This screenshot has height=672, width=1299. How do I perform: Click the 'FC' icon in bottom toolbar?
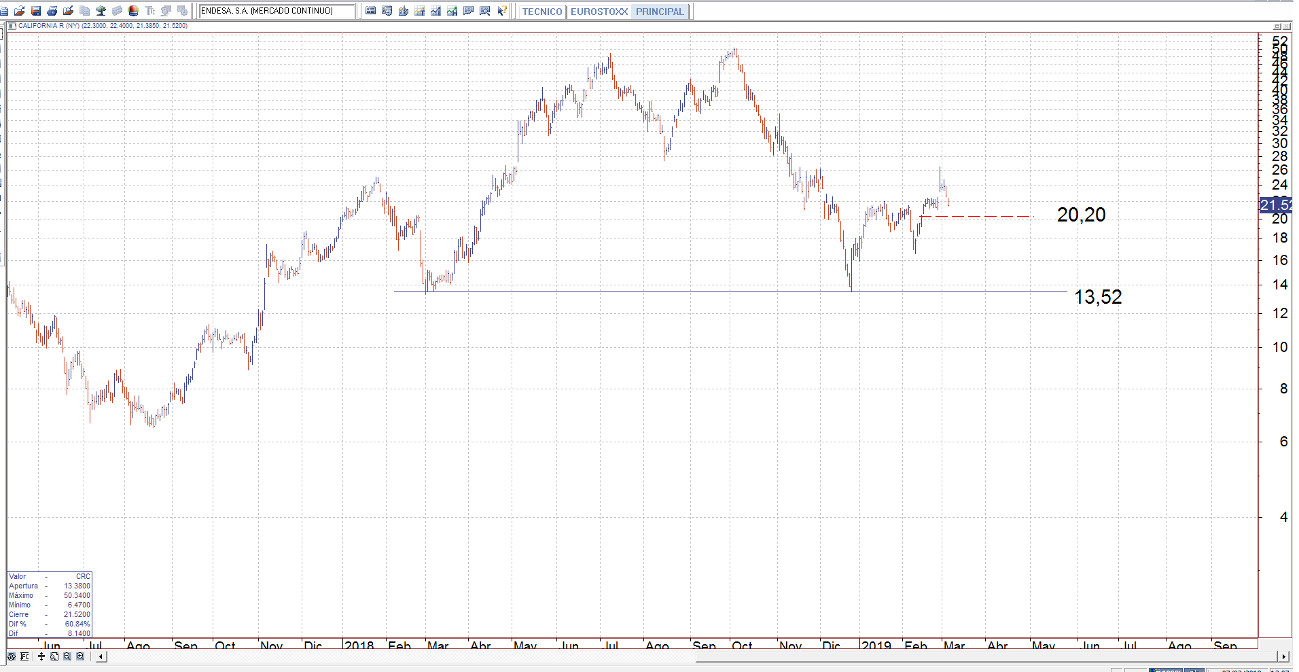pyautogui.click(x=25, y=656)
